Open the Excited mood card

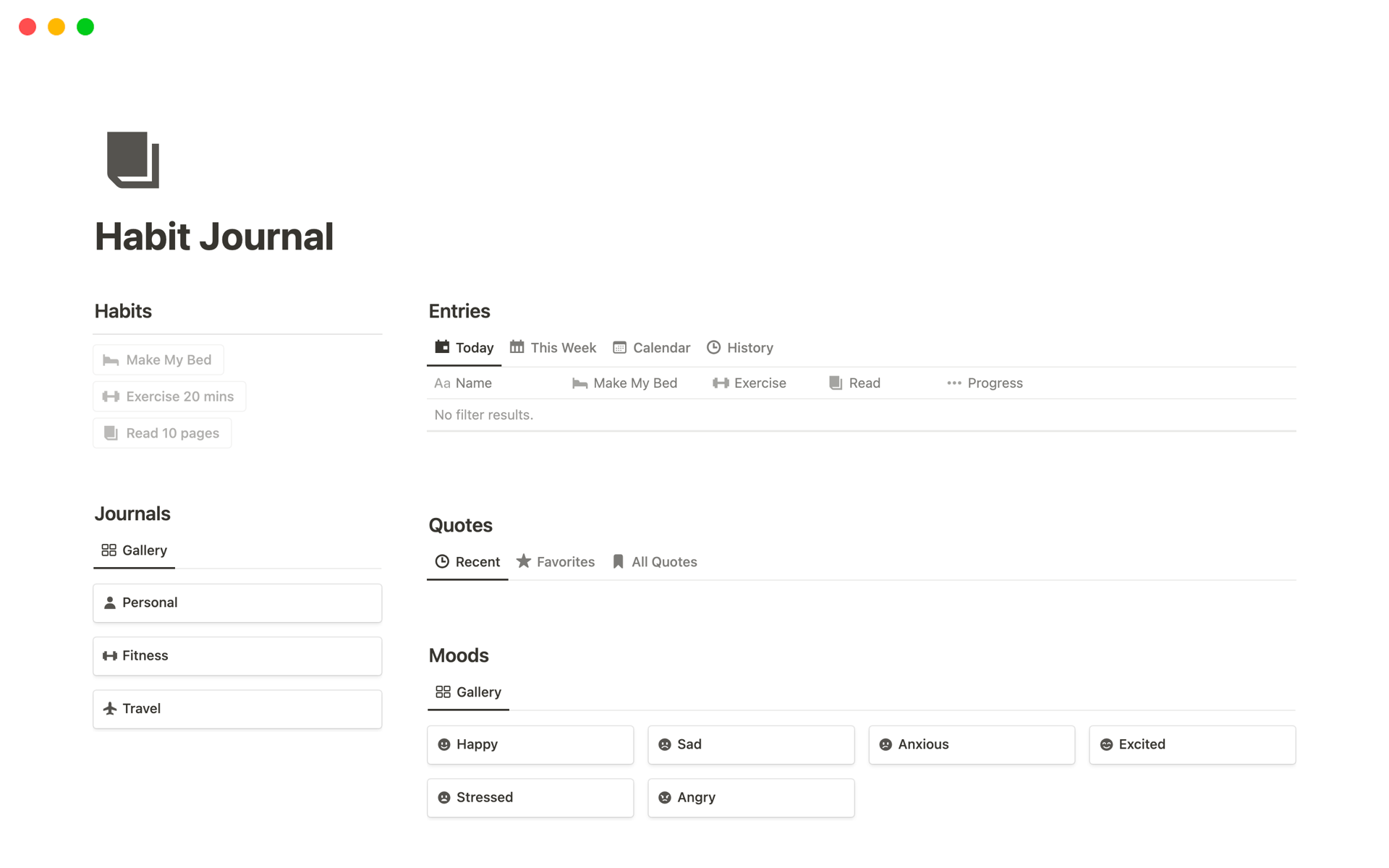tap(1192, 744)
